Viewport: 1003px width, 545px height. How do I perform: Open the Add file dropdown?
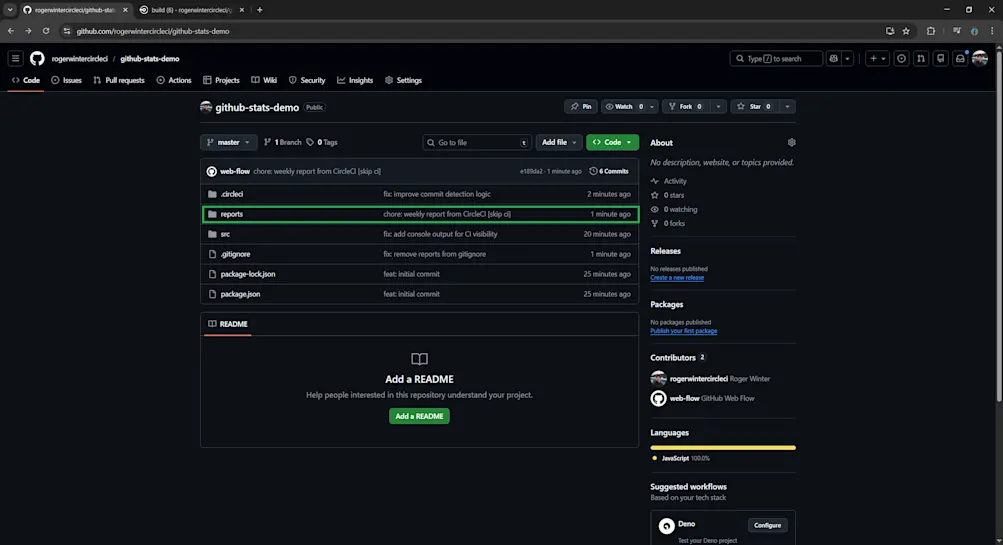[x=558, y=142]
